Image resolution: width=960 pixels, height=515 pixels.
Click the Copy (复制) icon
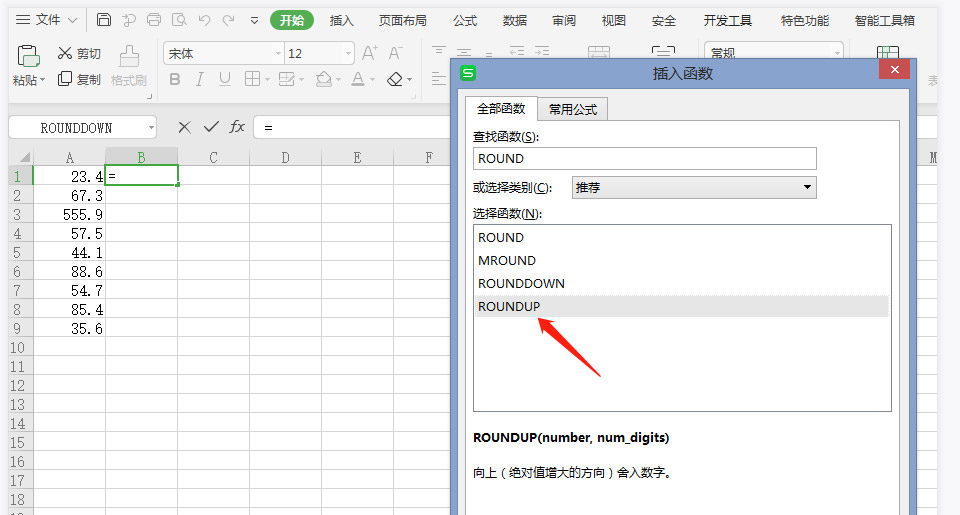click(x=65, y=79)
